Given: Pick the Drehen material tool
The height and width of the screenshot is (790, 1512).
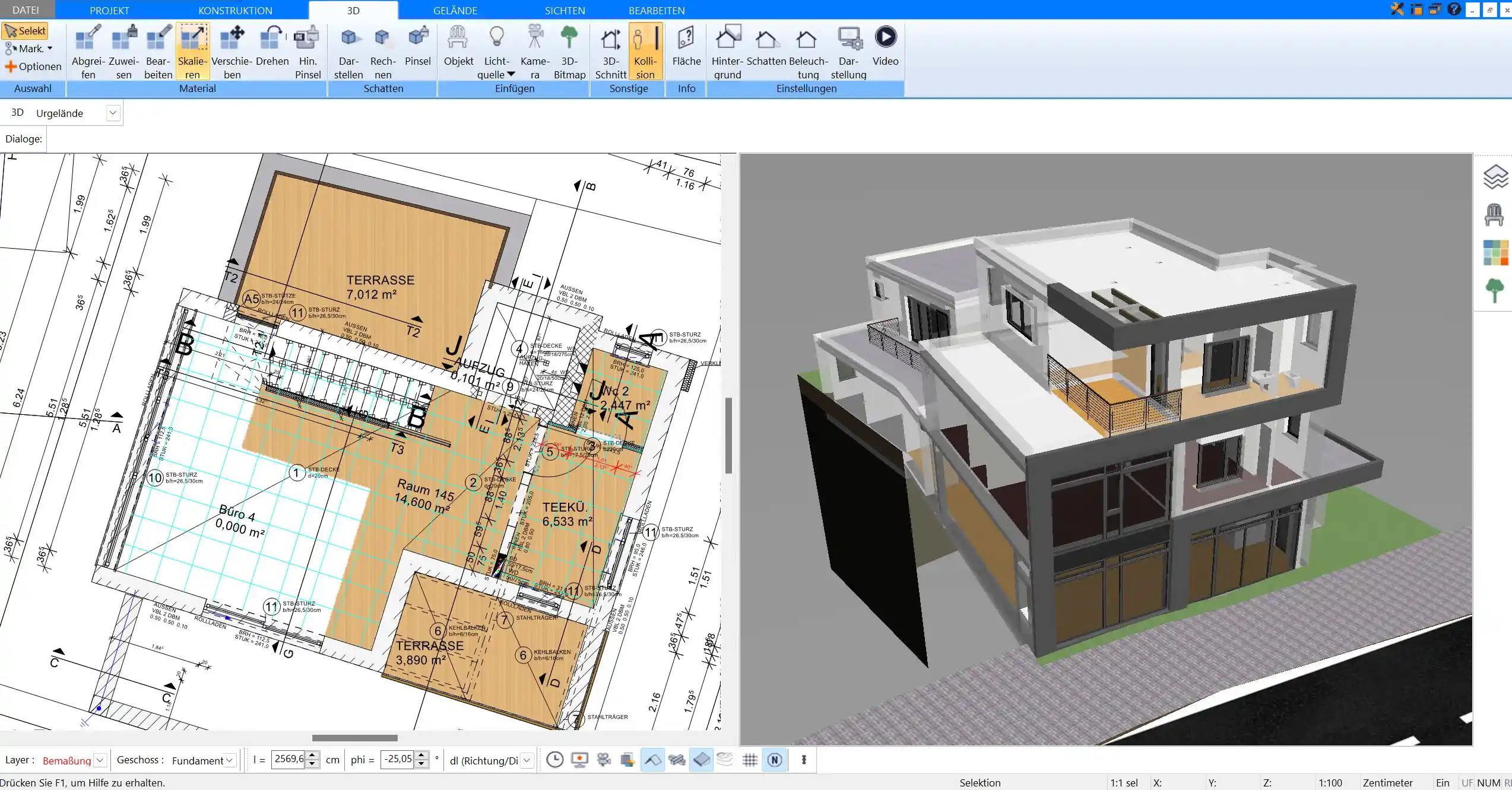Looking at the screenshot, I should (272, 46).
